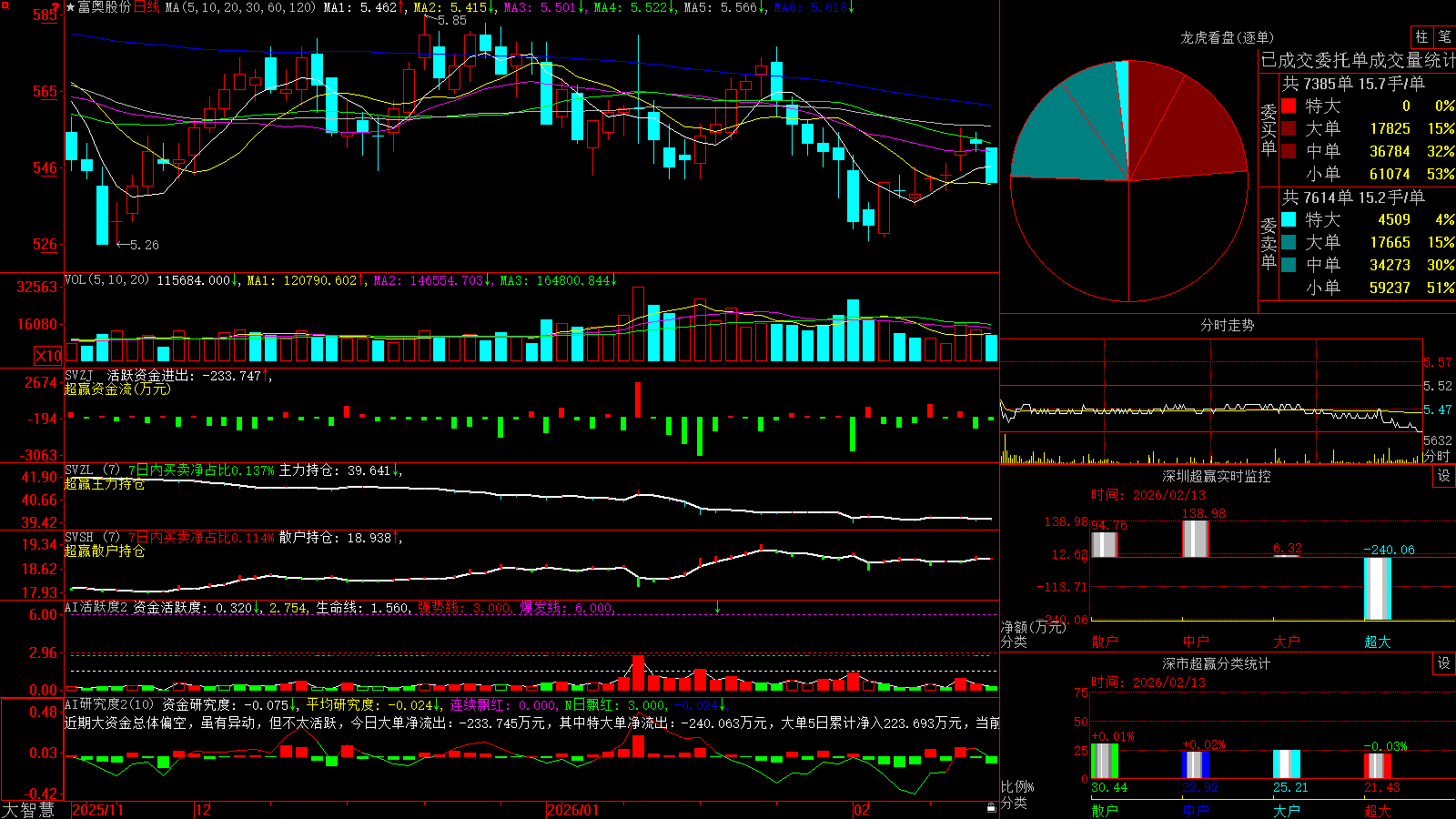The image size is (1456, 819).
Task: Open the SVZL (7) 主力持仓 indicator label
Action: 232,470
